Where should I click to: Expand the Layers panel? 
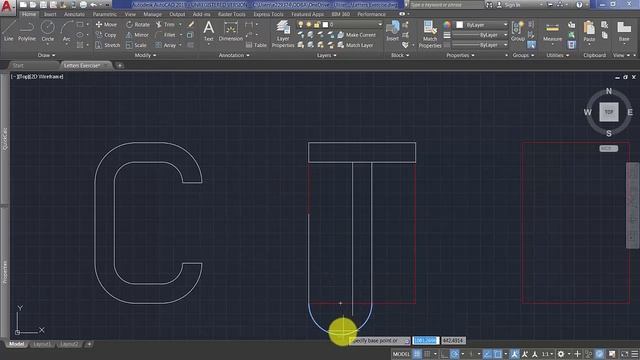(x=327, y=55)
